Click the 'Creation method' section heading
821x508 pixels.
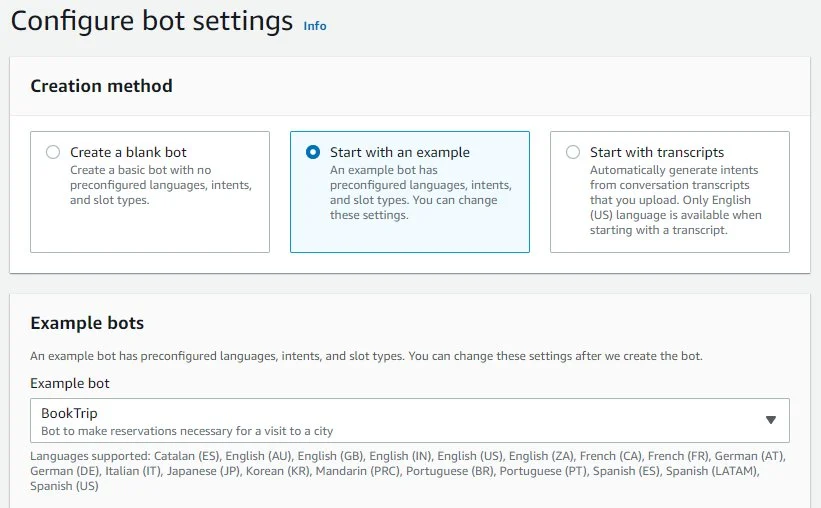[101, 86]
